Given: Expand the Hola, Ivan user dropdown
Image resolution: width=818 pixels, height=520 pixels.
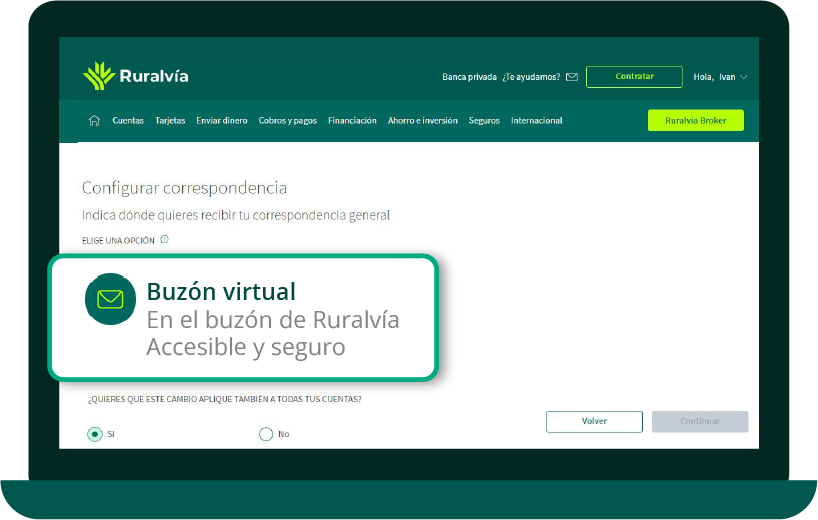Looking at the screenshot, I should point(720,77).
